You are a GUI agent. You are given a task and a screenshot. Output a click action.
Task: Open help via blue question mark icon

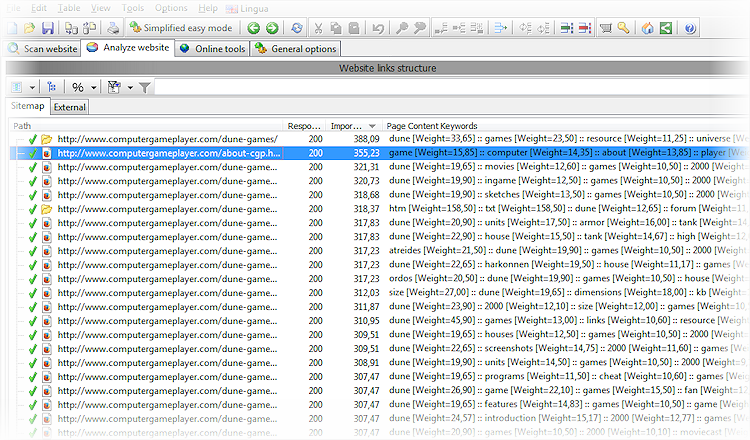click(690, 28)
